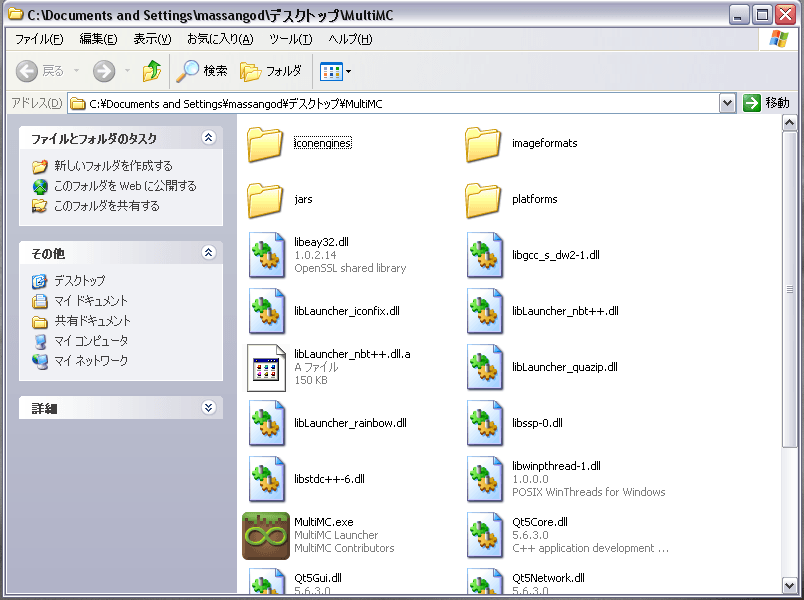Select the libssp-0.dll file icon

485,423
